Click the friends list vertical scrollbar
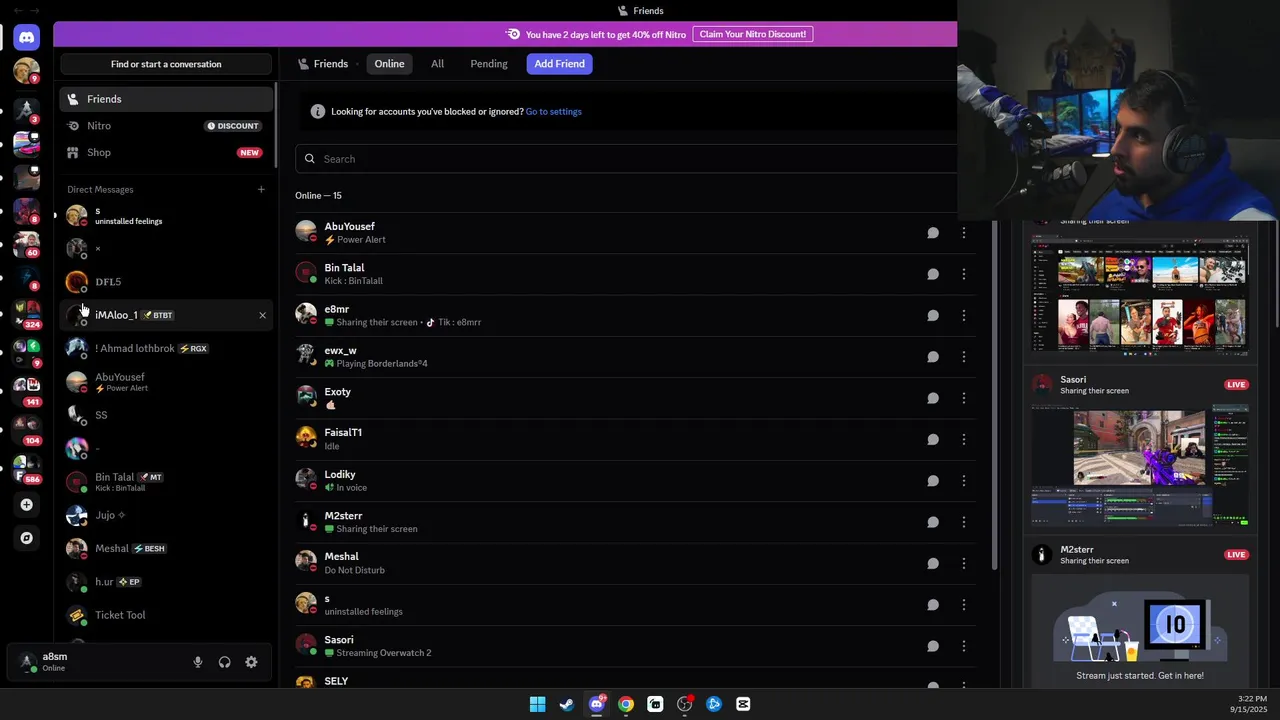Viewport: 1280px width, 720px height. (x=995, y=395)
